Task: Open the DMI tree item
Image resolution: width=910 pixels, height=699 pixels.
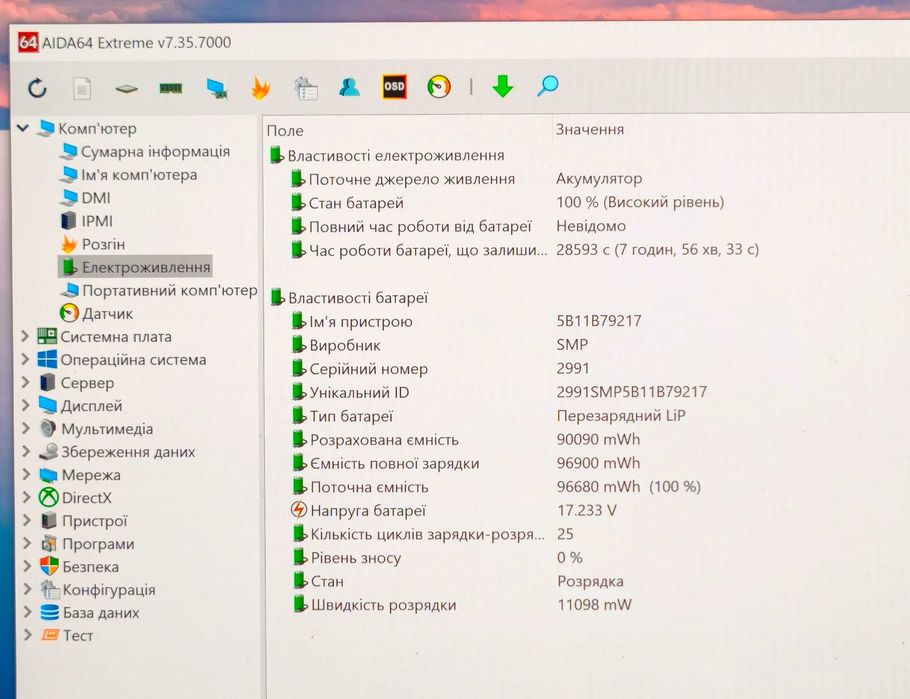Action: click(x=85, y=198)
